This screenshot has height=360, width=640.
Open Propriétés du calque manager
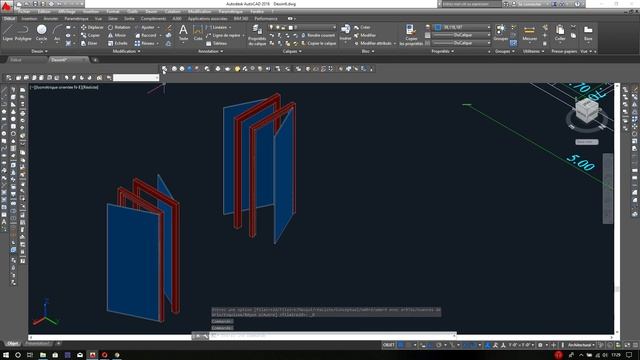[x=257, y=35]
